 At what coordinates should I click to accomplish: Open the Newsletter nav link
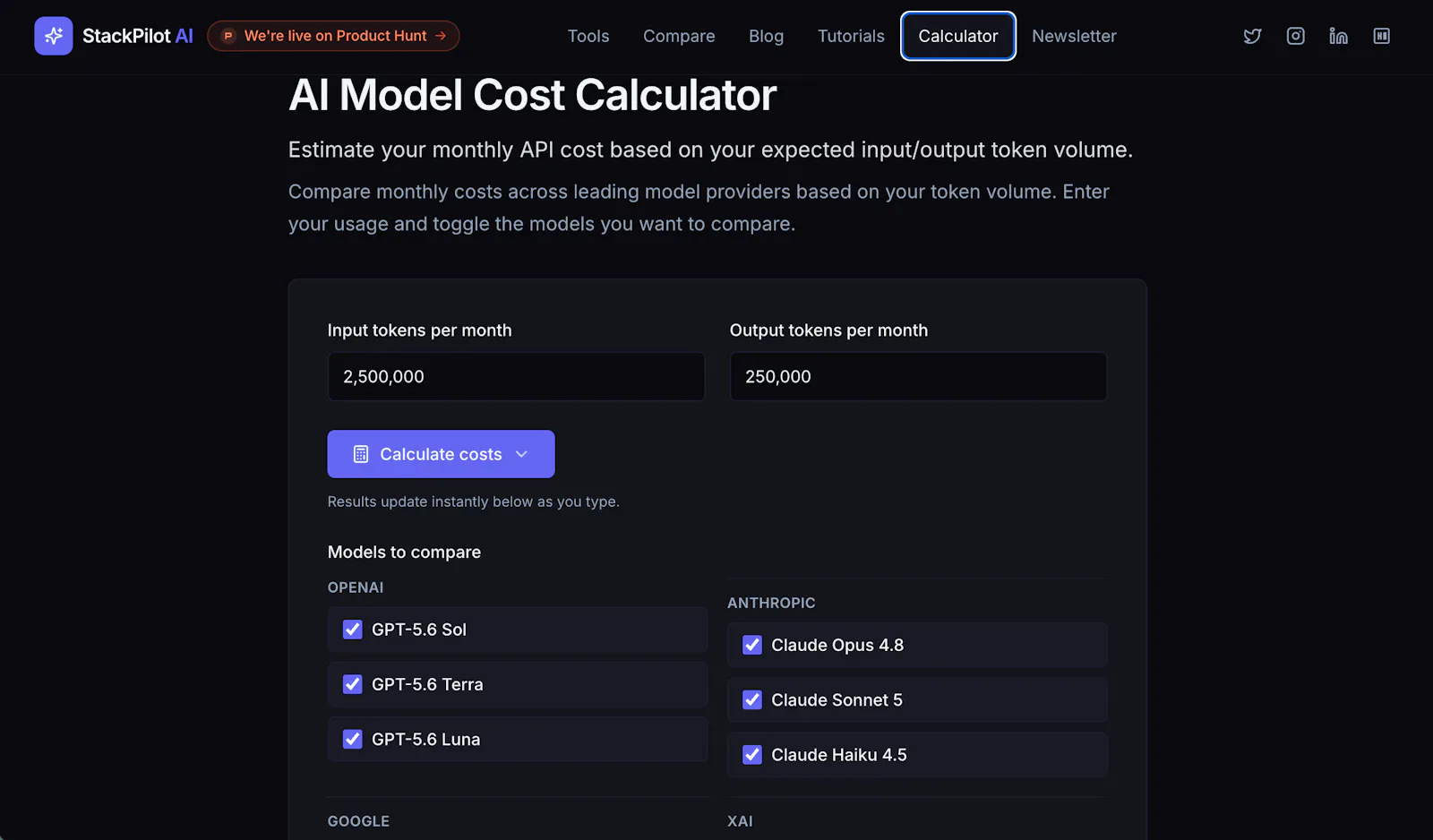[x=1074, y=36]
